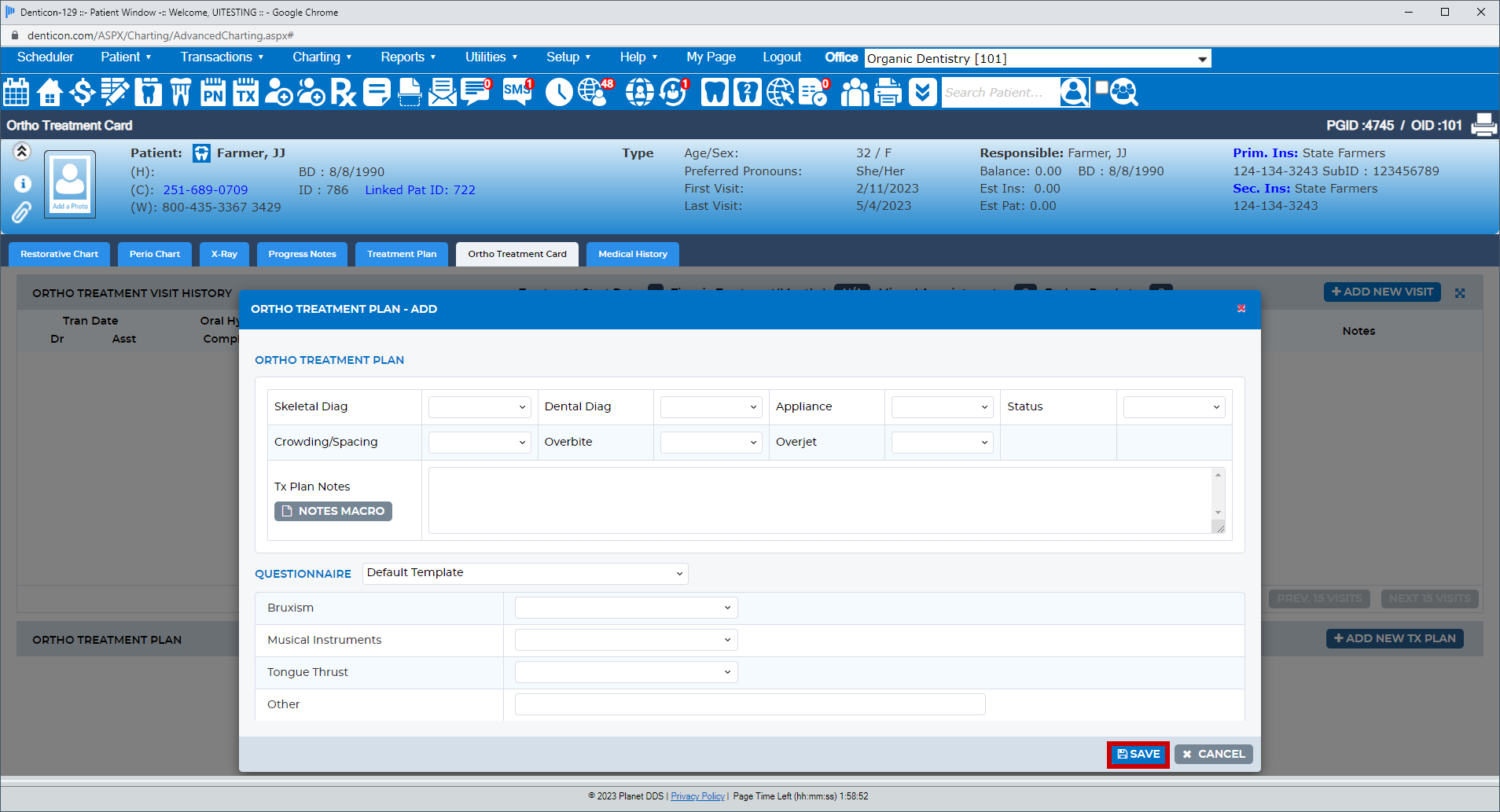Expand the Skeletal Diag dropdown
The height and width of the screenshot is (812, 1500).
[479, 407]
